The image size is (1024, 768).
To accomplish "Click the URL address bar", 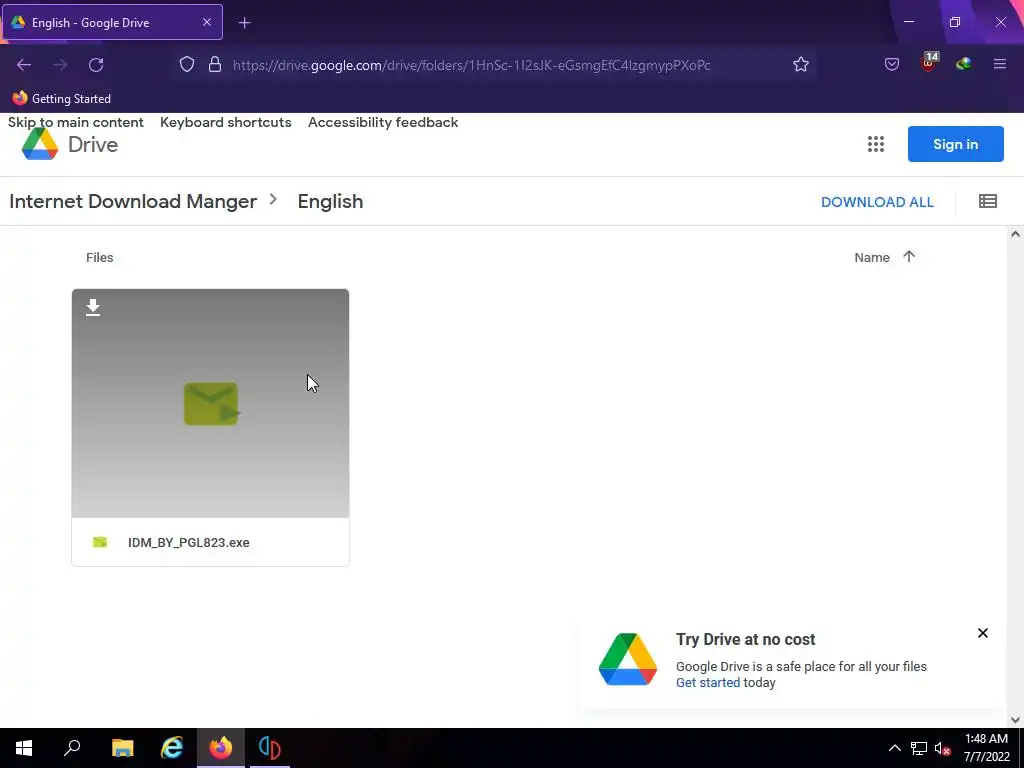I will tap(472, 65).
